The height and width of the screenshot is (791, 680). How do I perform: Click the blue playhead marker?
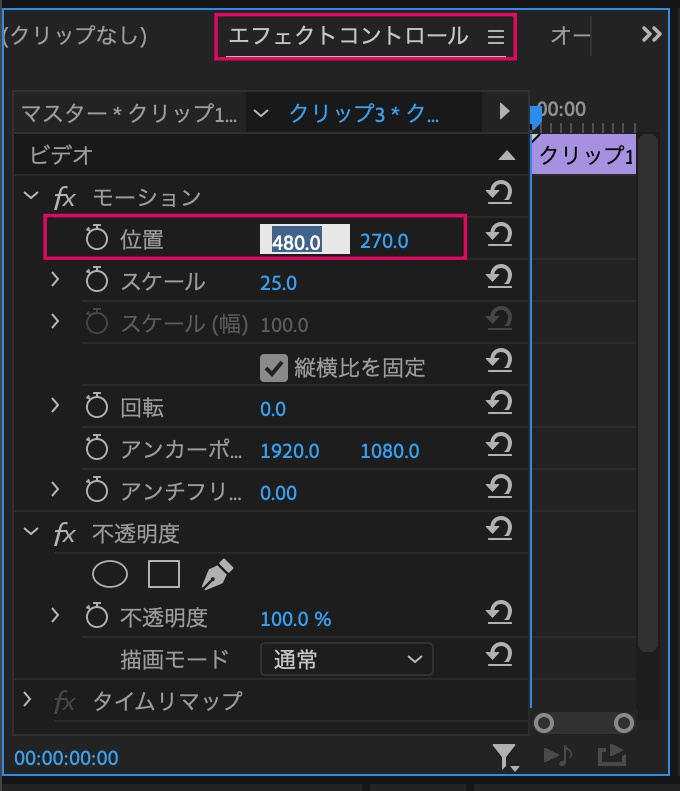pyautogui.click(x=535, y=118)
